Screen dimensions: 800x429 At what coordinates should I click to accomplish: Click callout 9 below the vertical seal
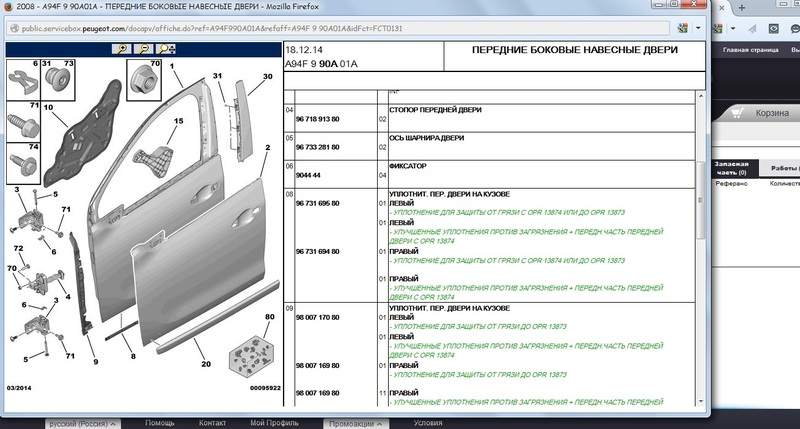(95, 362)
